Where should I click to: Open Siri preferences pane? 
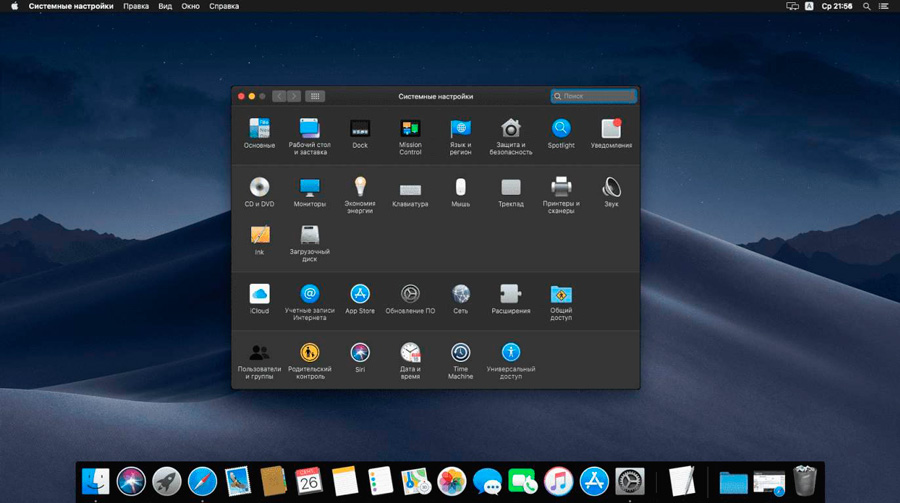(360, 357)
